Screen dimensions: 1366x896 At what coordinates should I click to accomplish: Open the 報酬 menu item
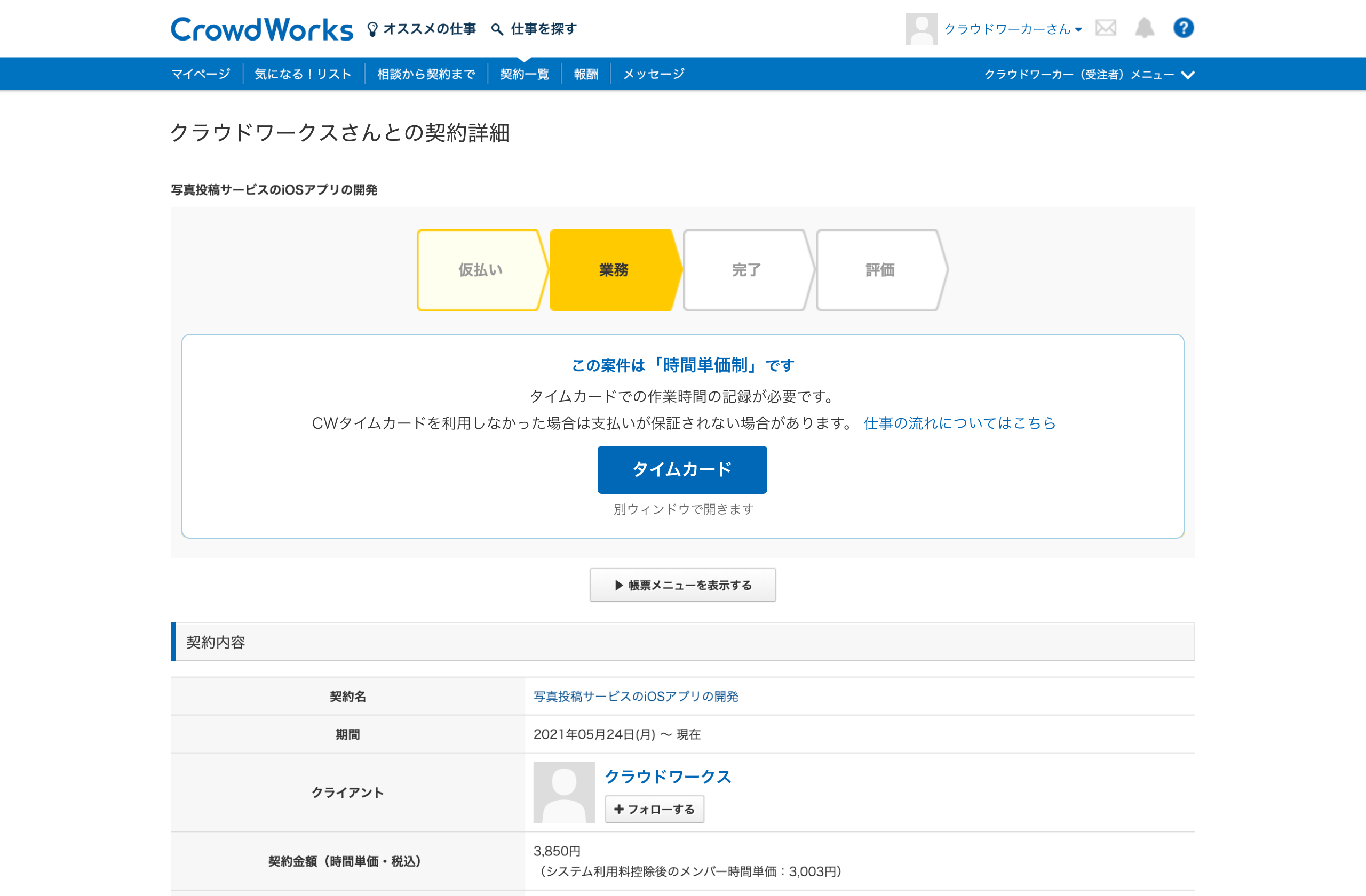585,74
